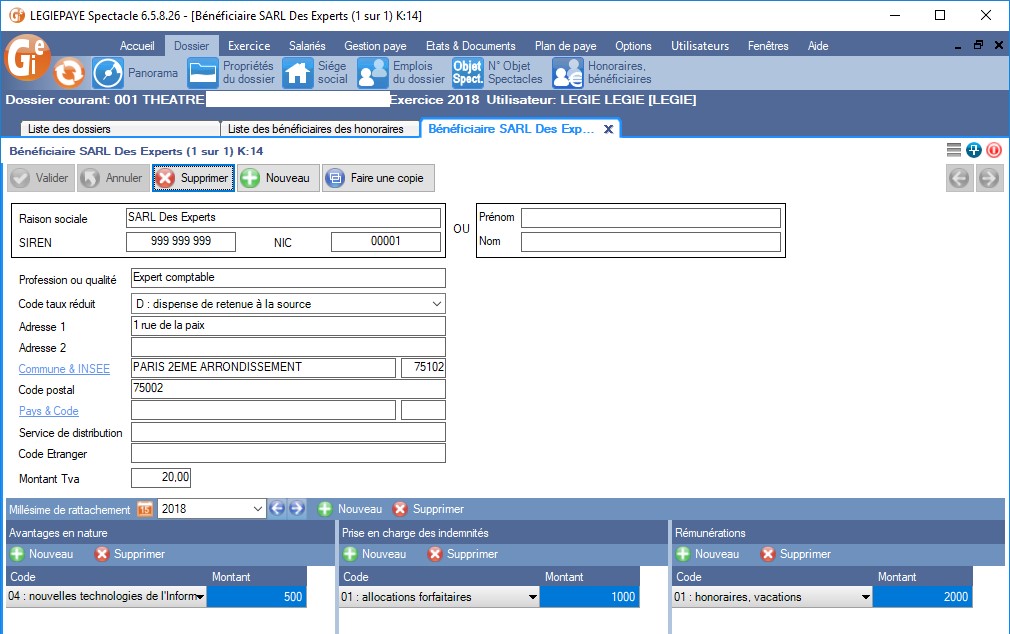
Task: Click the orange refresh icon in the toolbar
Action: pyautogui.click(x=69, y=73)
